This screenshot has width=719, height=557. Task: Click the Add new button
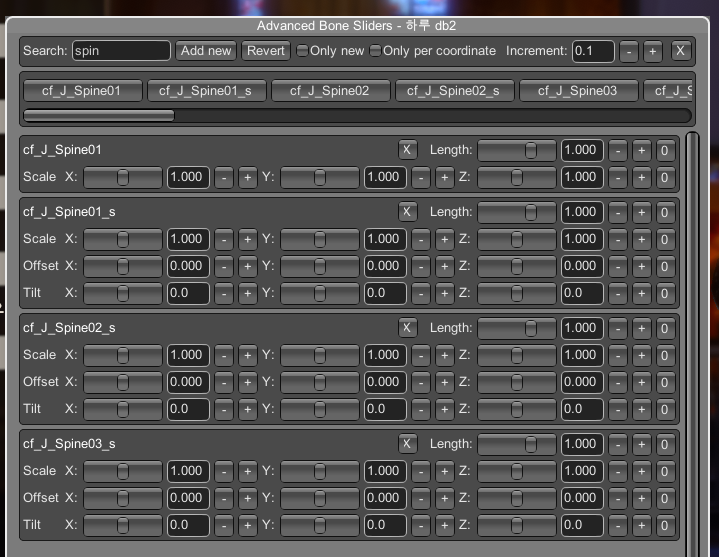point(206,51)
